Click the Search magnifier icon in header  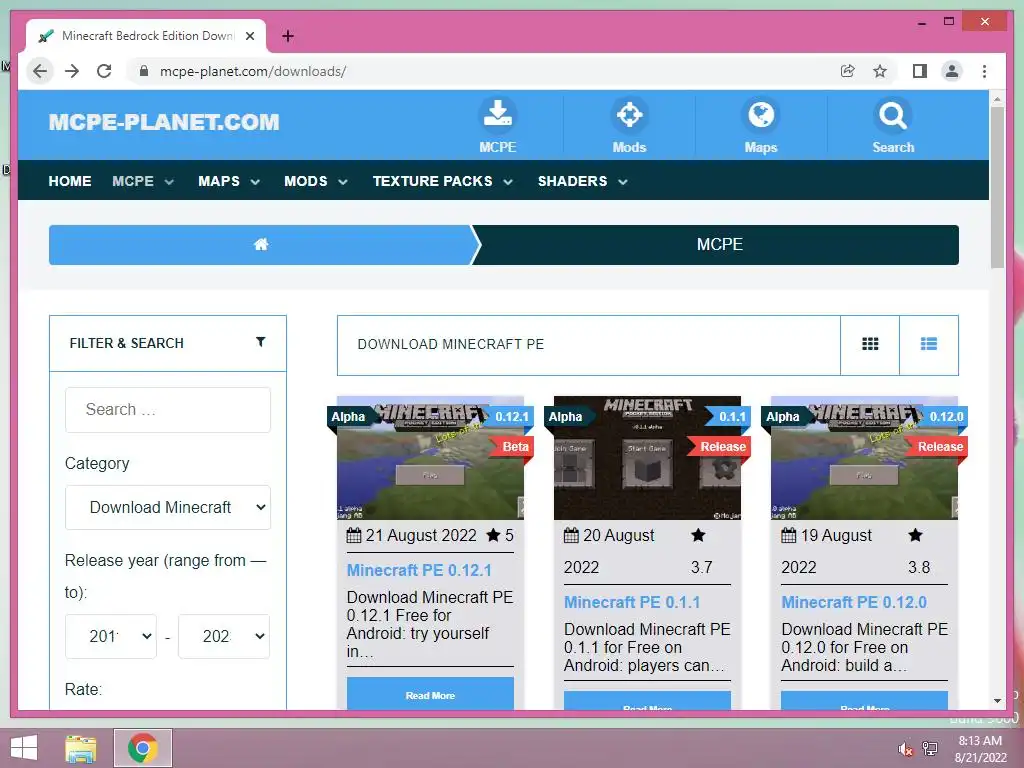893,114
